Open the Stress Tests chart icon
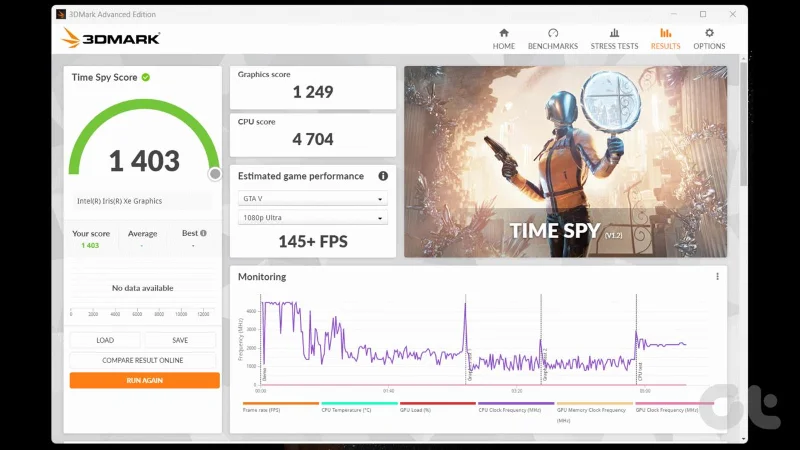 tap(614, 33)
